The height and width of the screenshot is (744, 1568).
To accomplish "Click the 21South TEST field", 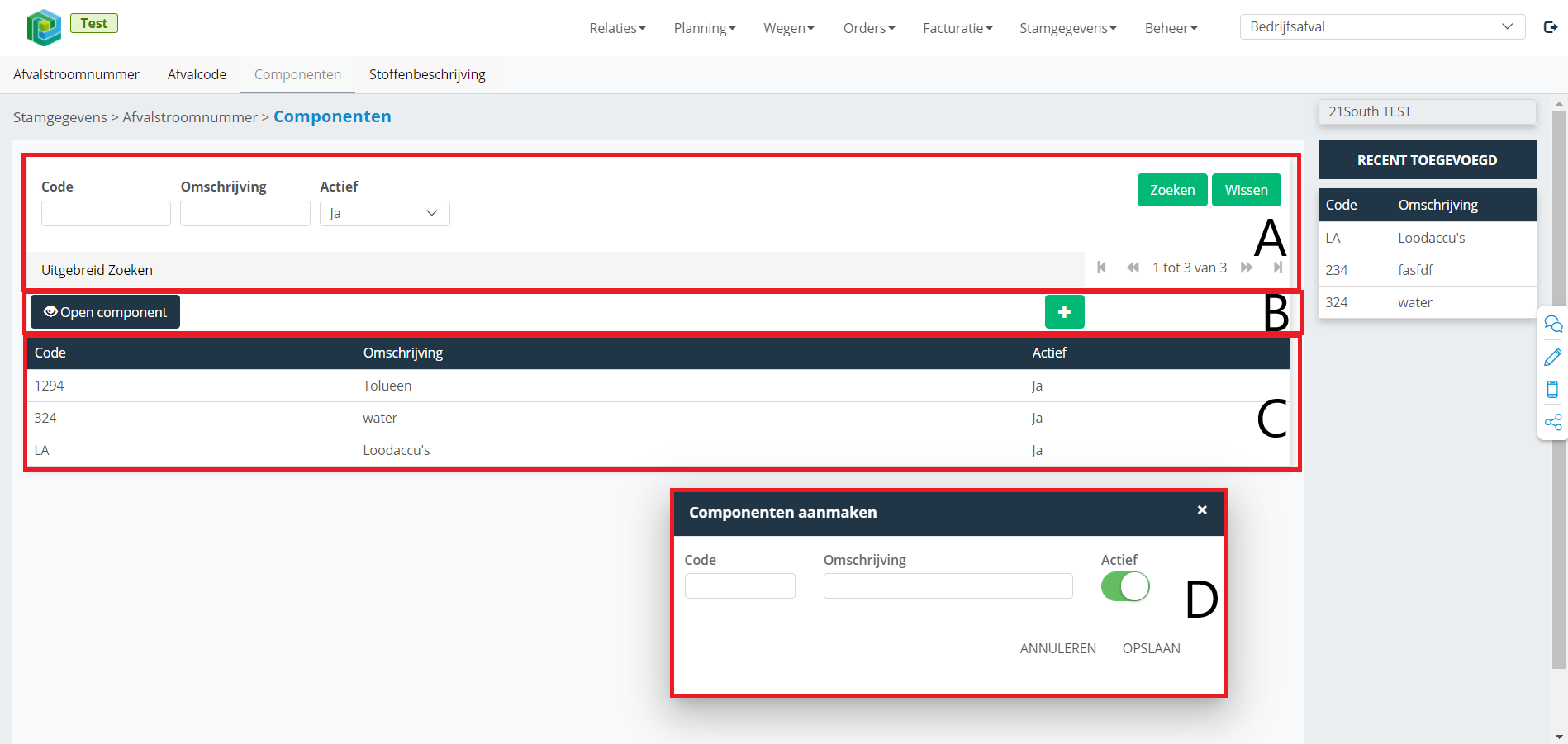I will coord(1427,111).
